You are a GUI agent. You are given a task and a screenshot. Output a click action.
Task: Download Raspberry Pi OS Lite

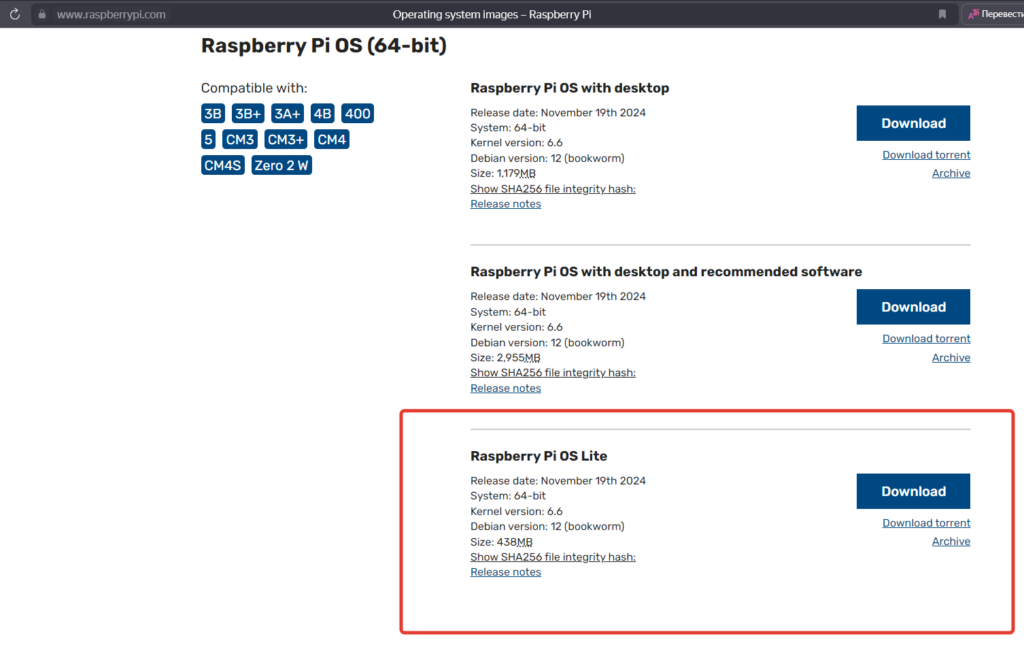[913, 491]
